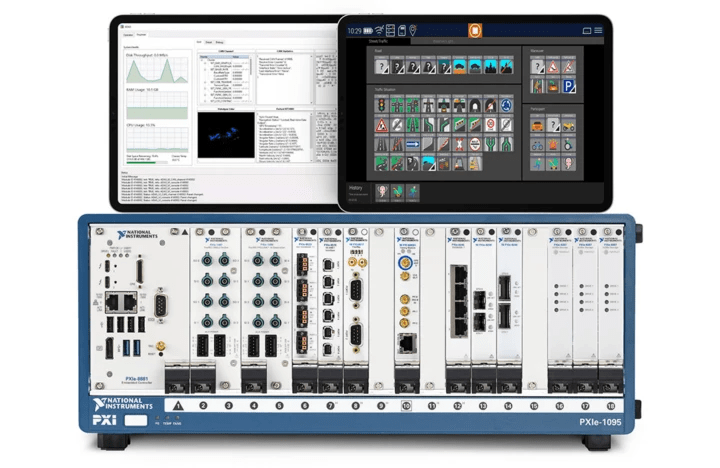This screenshot has width=720, height=468.
Task: Select the green Y-shaped lane fork tile
Action: click(490, 144)
